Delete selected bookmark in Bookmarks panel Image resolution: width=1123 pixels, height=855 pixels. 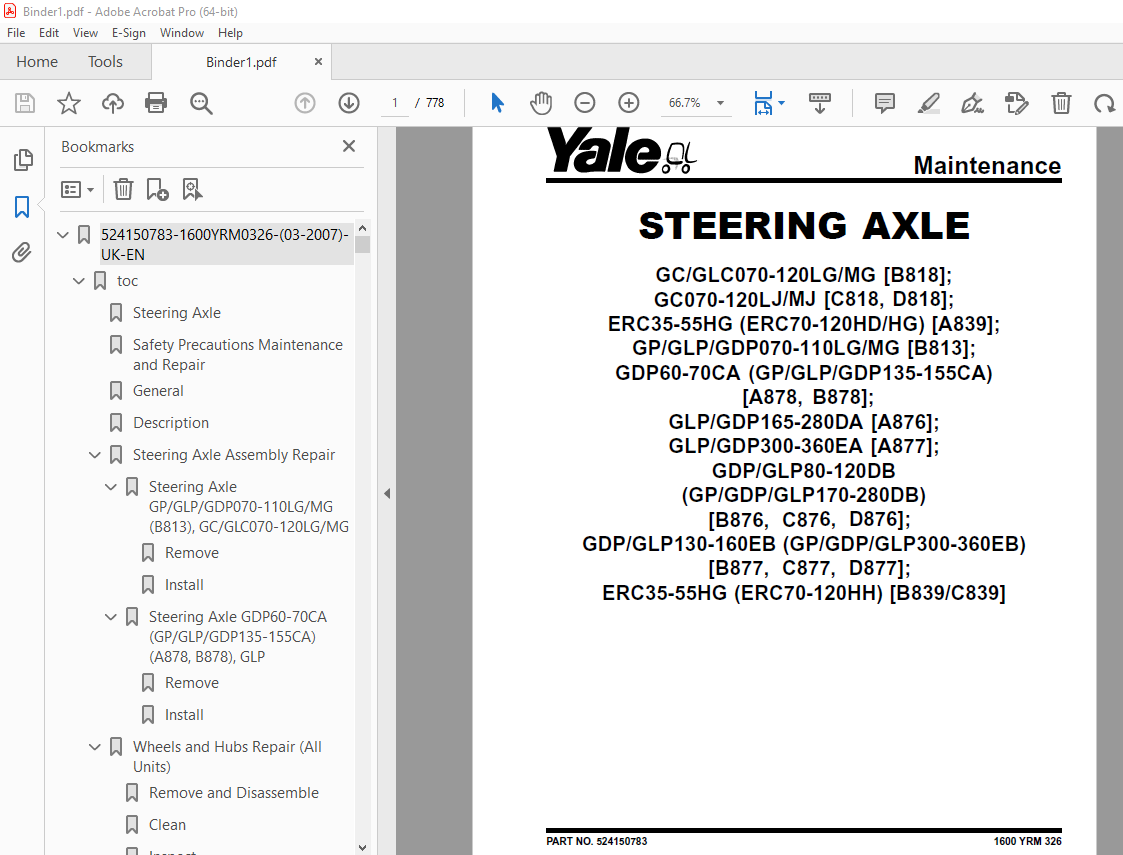(x=123, y=189)
